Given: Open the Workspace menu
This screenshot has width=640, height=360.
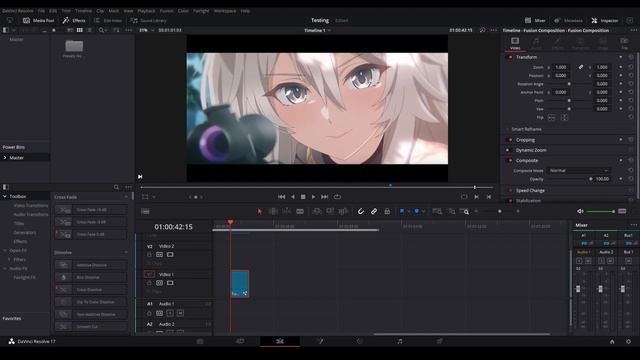Looking at the screenshot, I should pyautogui.click(x=225, y=11).
